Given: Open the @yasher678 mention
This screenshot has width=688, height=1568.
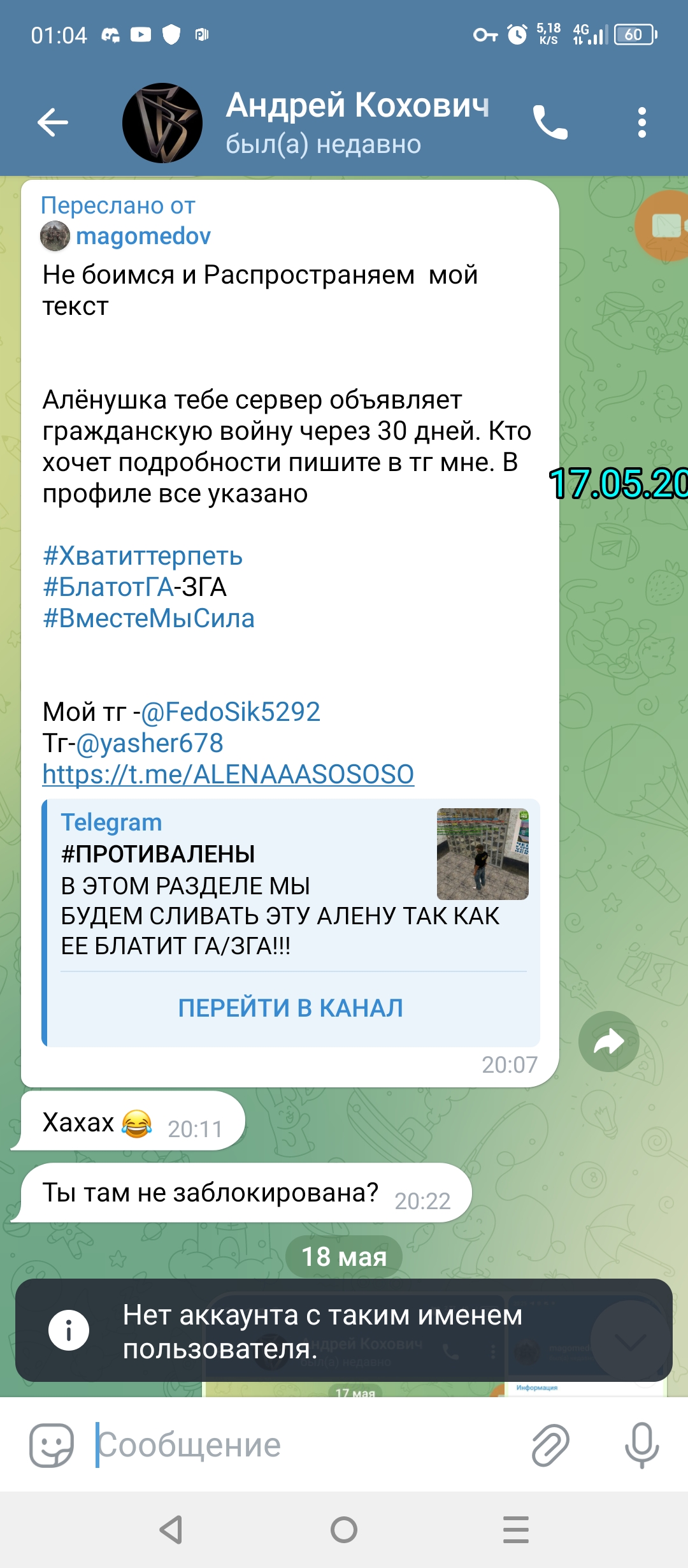Looking at the screenshot, I should click(x=150, y=743).
